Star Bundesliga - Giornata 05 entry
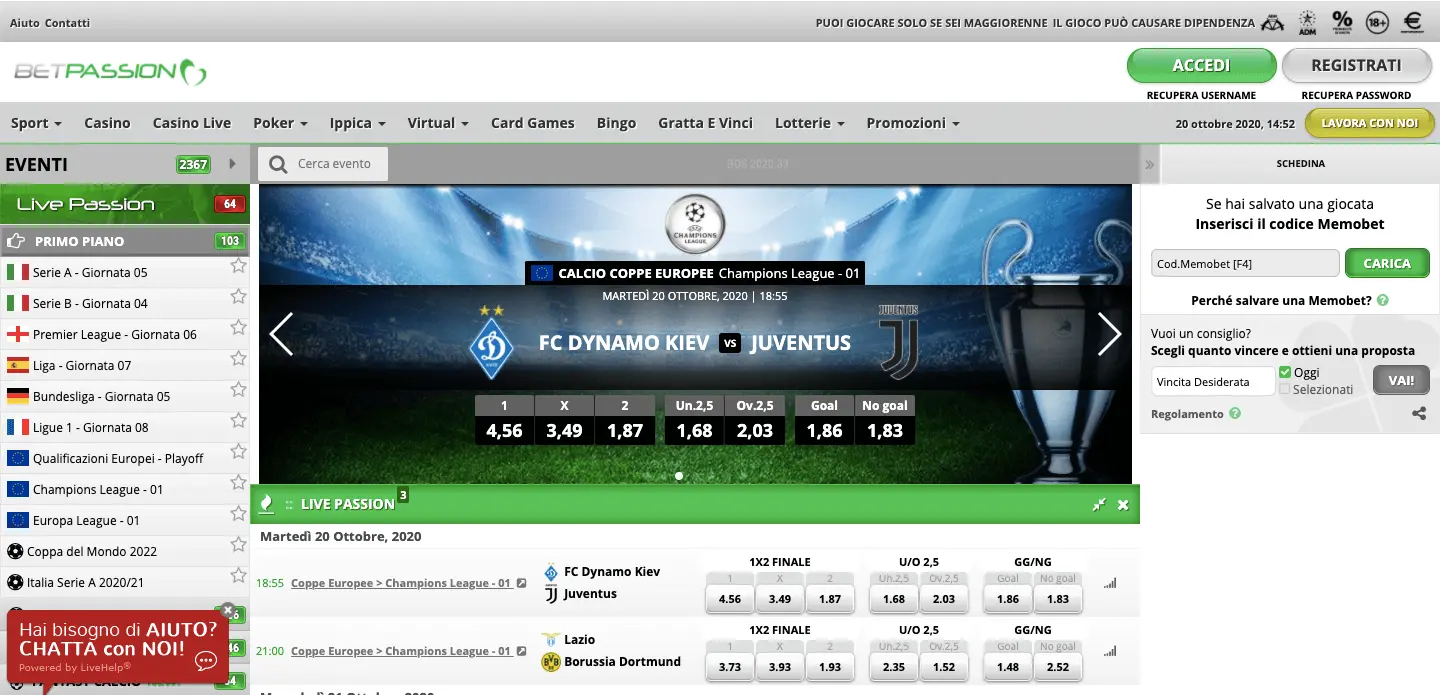The image size is (1440, 695). click(238, 390)
